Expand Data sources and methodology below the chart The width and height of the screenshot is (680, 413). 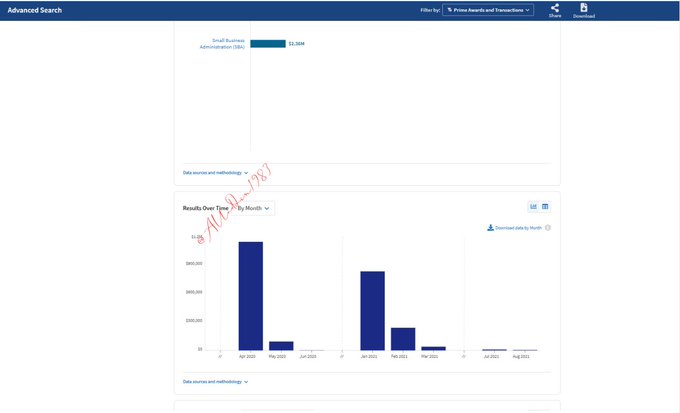pyautogui.click(x=215, y=381)
